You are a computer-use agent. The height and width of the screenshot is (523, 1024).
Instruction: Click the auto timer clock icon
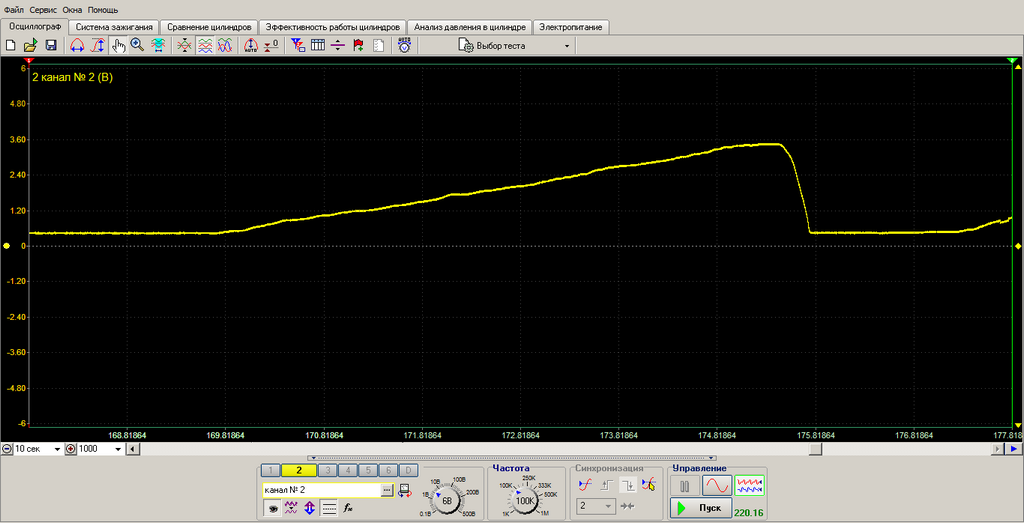(404, 46)
